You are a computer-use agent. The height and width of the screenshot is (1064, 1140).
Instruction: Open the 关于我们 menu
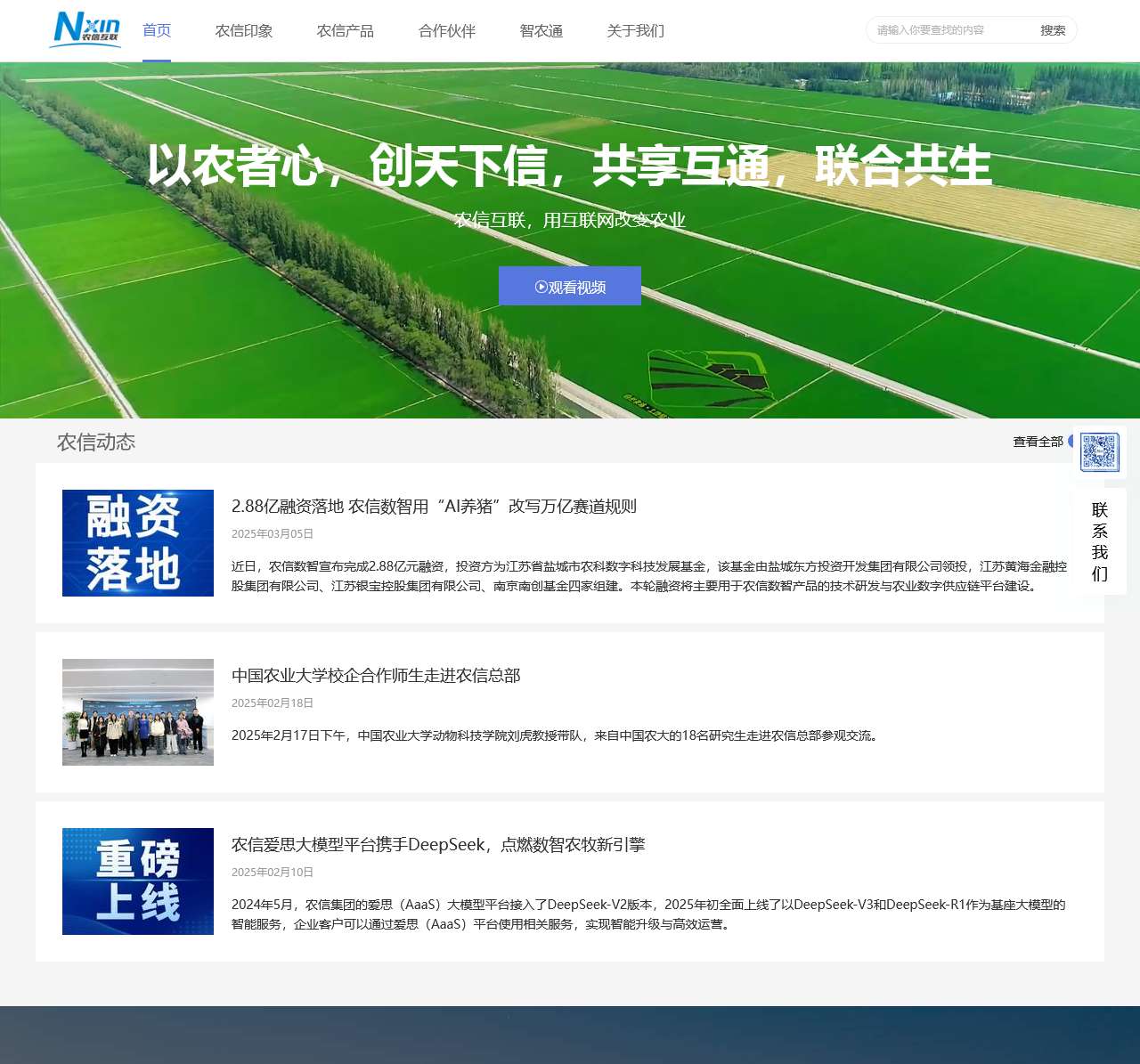(x=636, y=31)
